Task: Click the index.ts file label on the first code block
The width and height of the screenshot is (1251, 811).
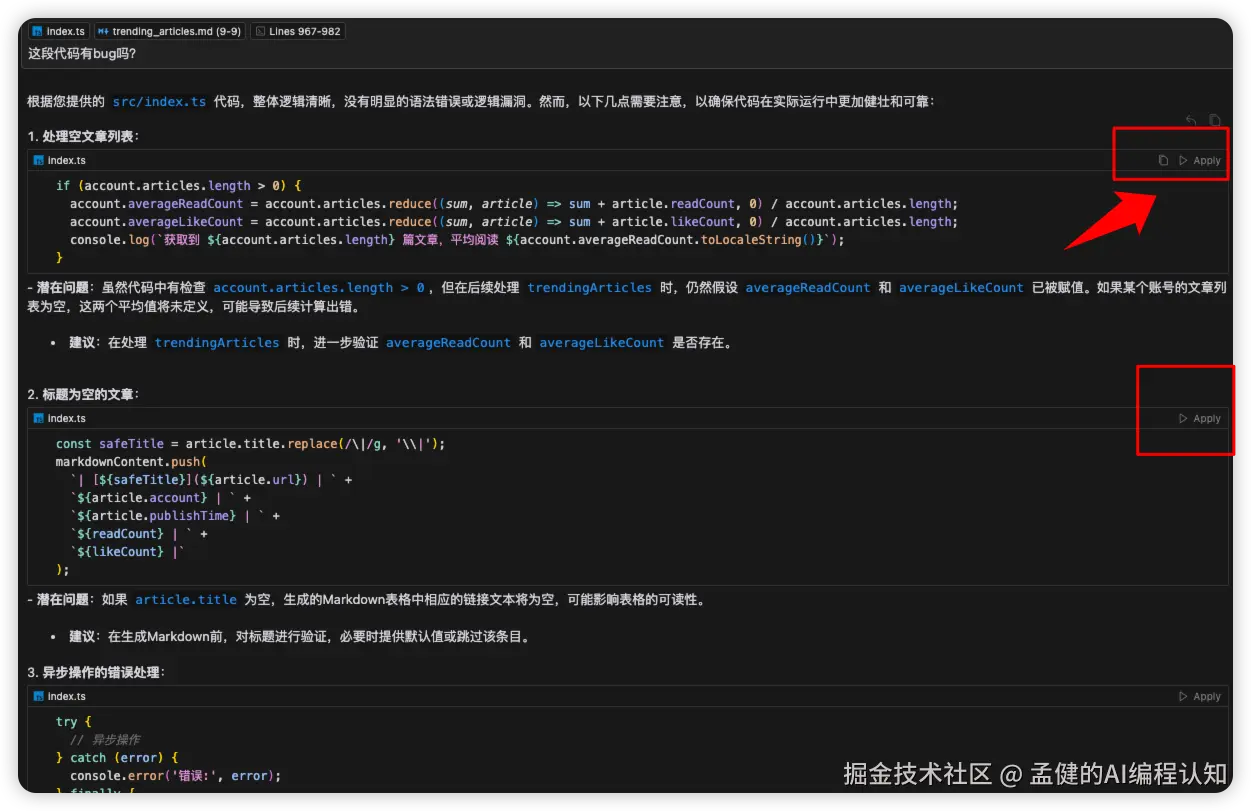Action: 60,160
